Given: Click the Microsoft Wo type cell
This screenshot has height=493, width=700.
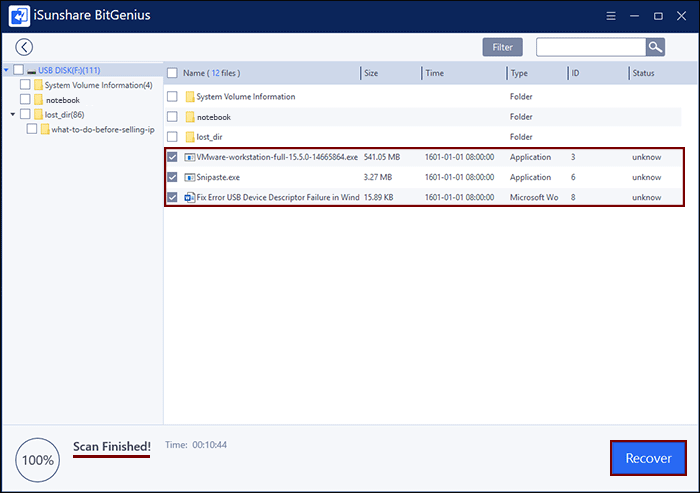Looking at the screenshot, I should coord(534,197).
